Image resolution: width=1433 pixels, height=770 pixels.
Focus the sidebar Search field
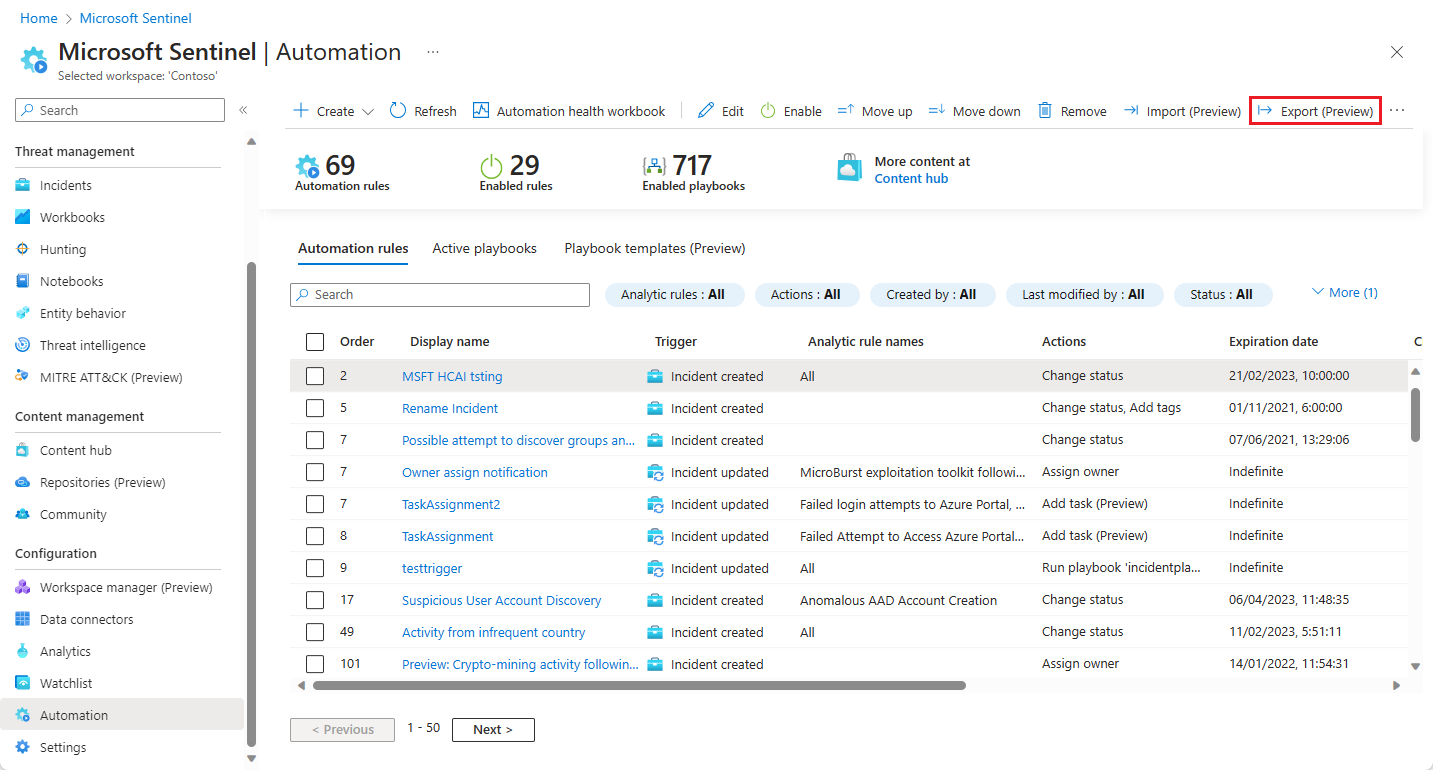click(120, 110)
